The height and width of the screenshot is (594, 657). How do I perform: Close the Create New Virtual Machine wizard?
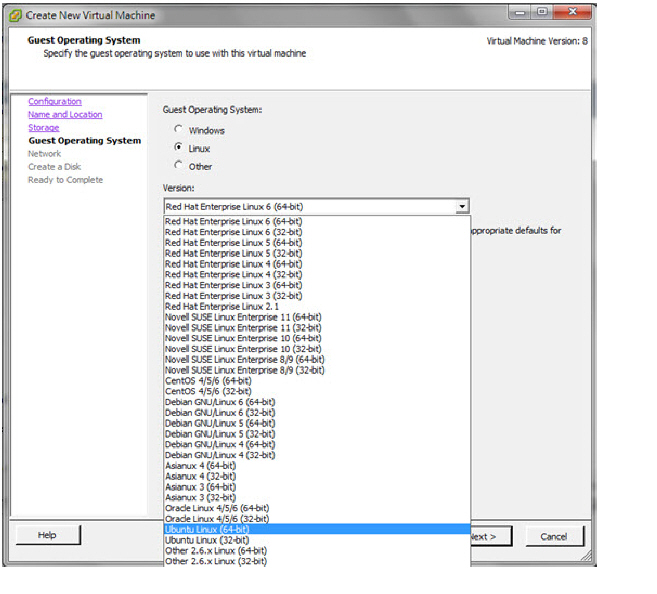click(x=572, y=12)
